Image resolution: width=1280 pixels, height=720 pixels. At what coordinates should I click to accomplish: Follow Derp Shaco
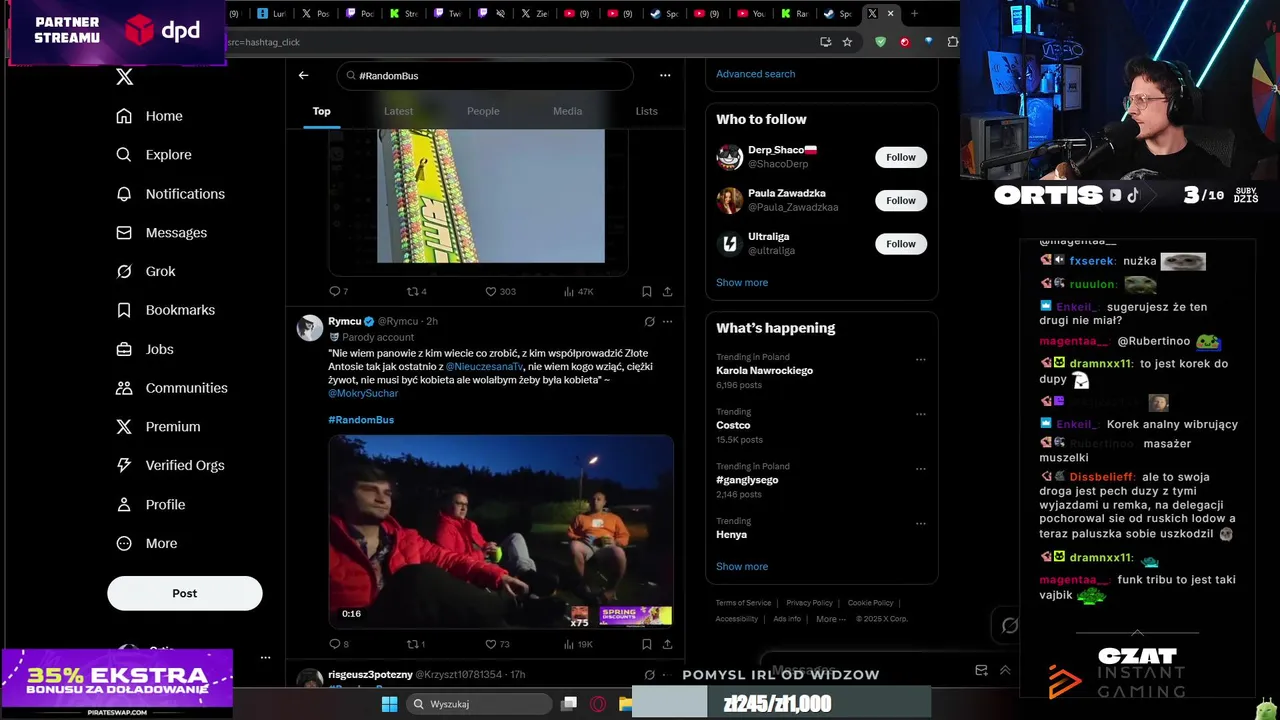[900, 157]
